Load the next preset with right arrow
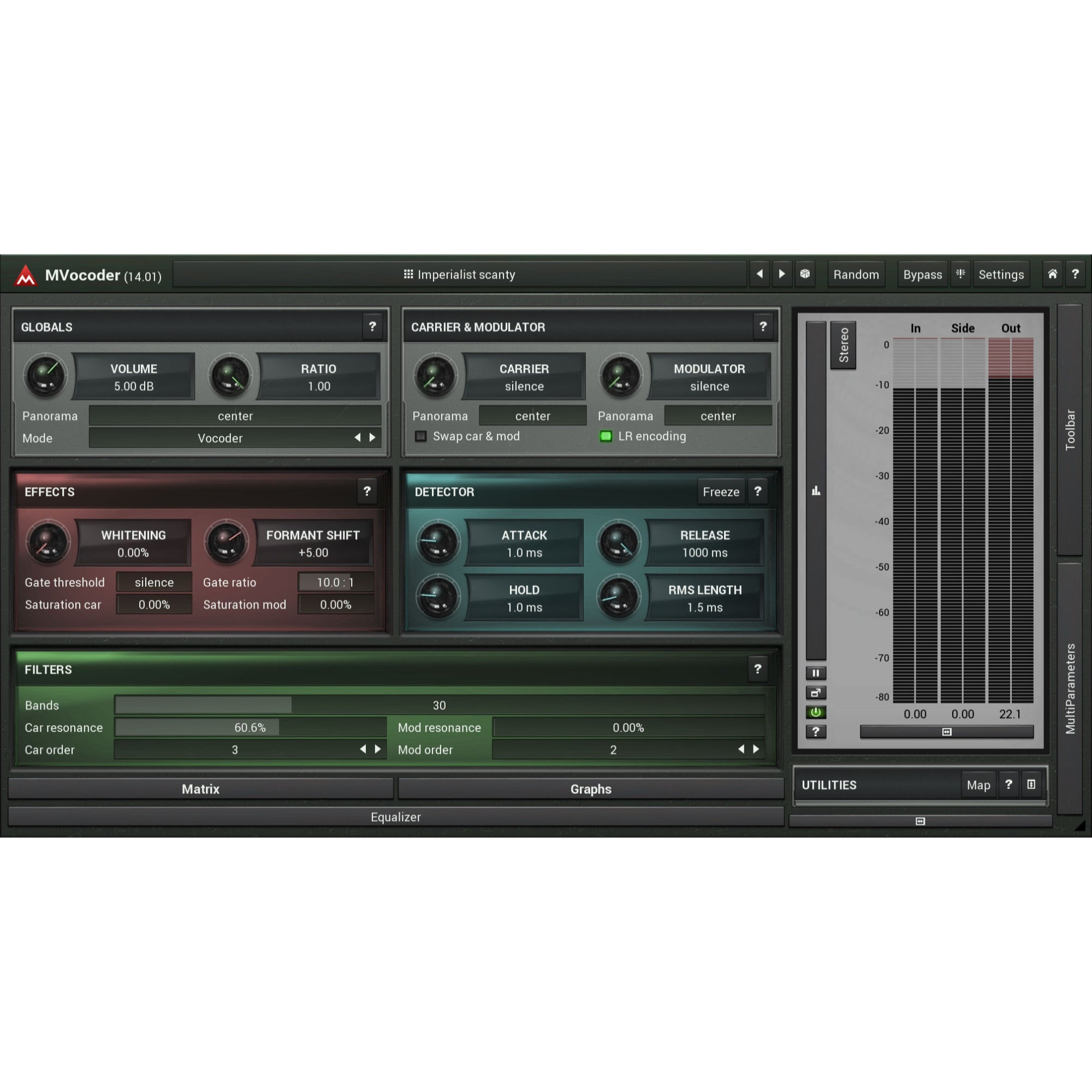 [782, 274]
